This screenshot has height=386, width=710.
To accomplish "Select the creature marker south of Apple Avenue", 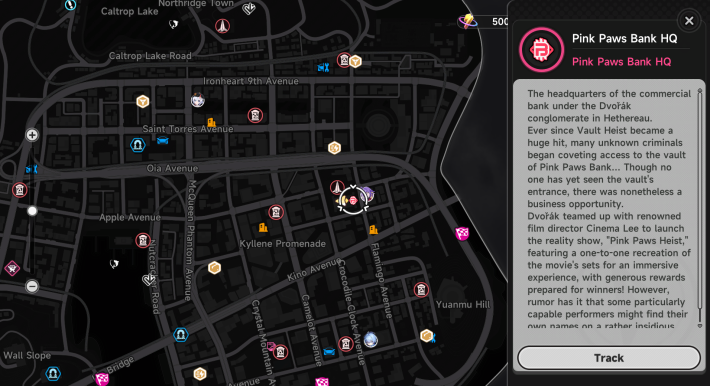I will pos(114,264).
